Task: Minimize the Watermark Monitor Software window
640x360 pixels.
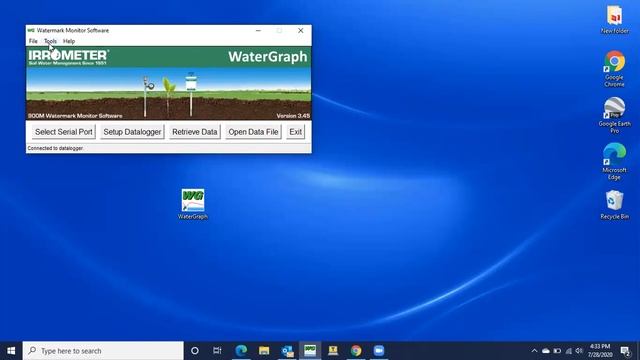Action: click(x=258, y=31)
